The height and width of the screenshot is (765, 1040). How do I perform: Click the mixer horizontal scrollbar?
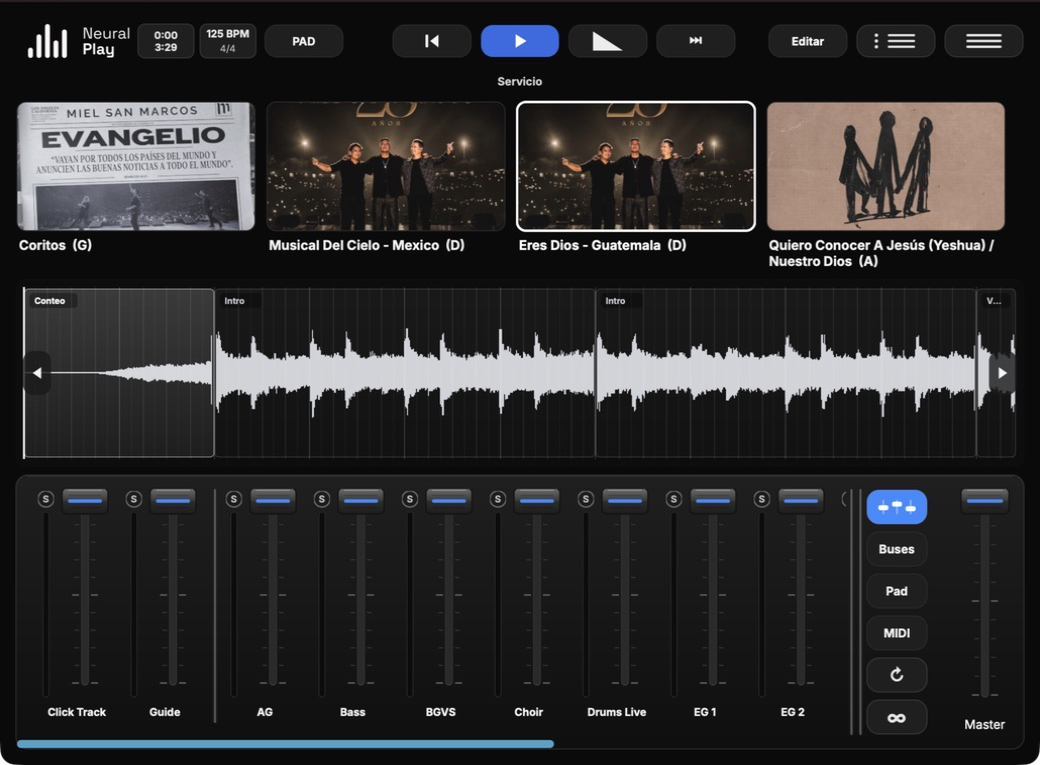click(x=285, y=744)
